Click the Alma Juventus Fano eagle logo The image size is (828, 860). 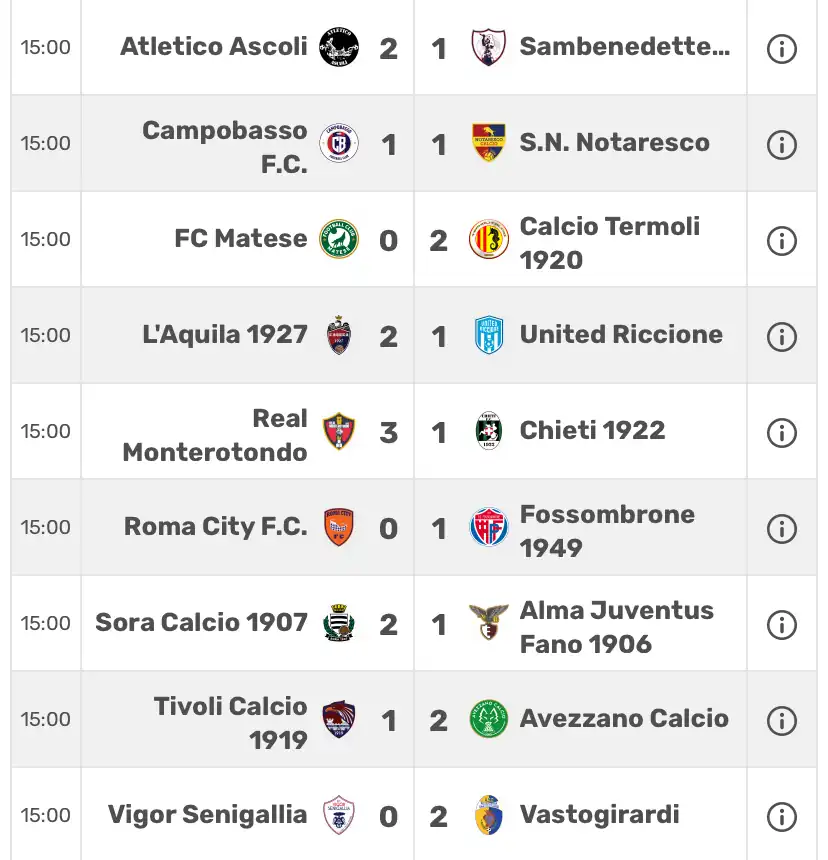pyautogui.click(x=489, y=622)
